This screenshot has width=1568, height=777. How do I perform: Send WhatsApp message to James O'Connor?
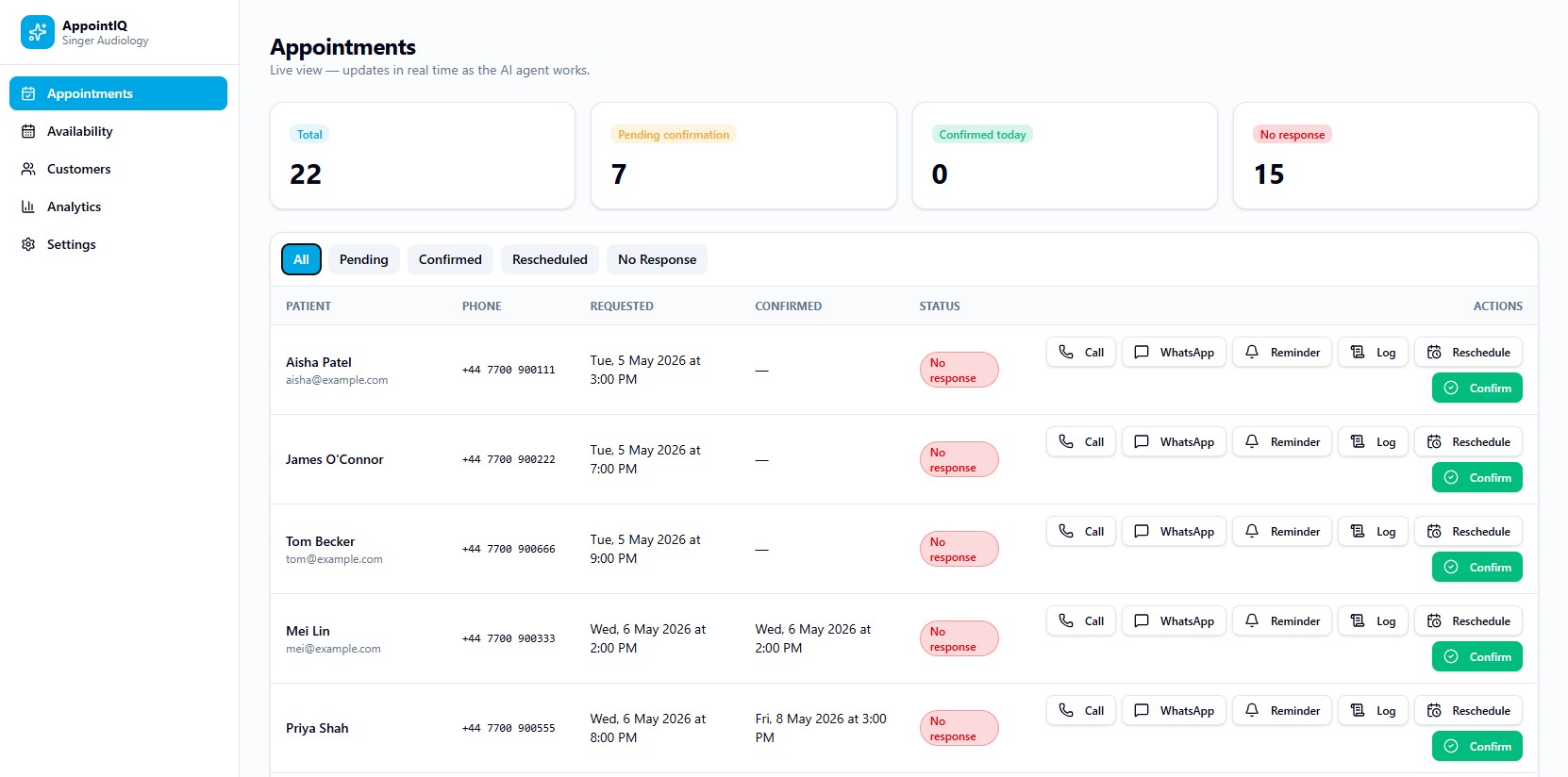click(x=1174, y=441)
